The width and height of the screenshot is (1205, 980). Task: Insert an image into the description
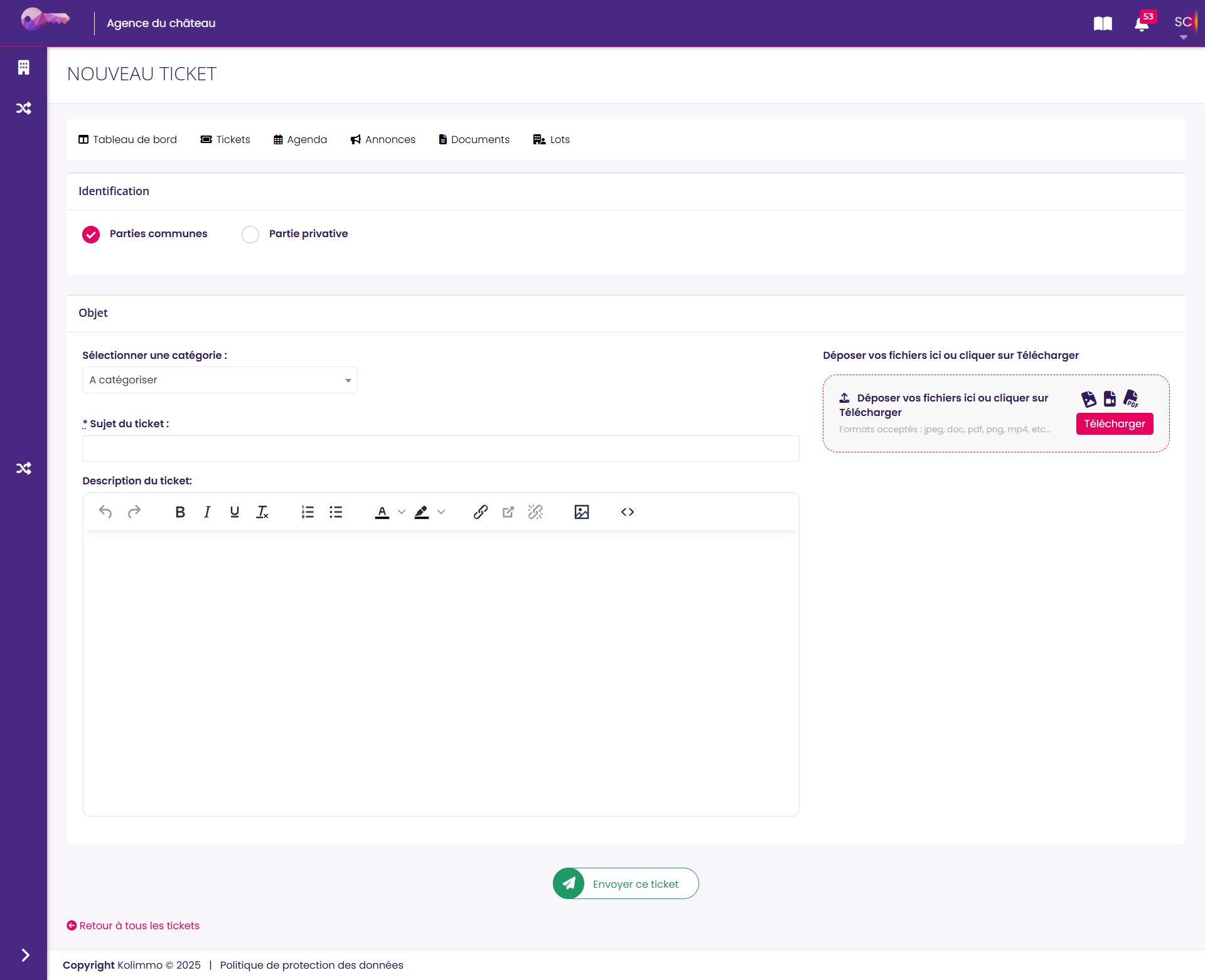point(582,512)
